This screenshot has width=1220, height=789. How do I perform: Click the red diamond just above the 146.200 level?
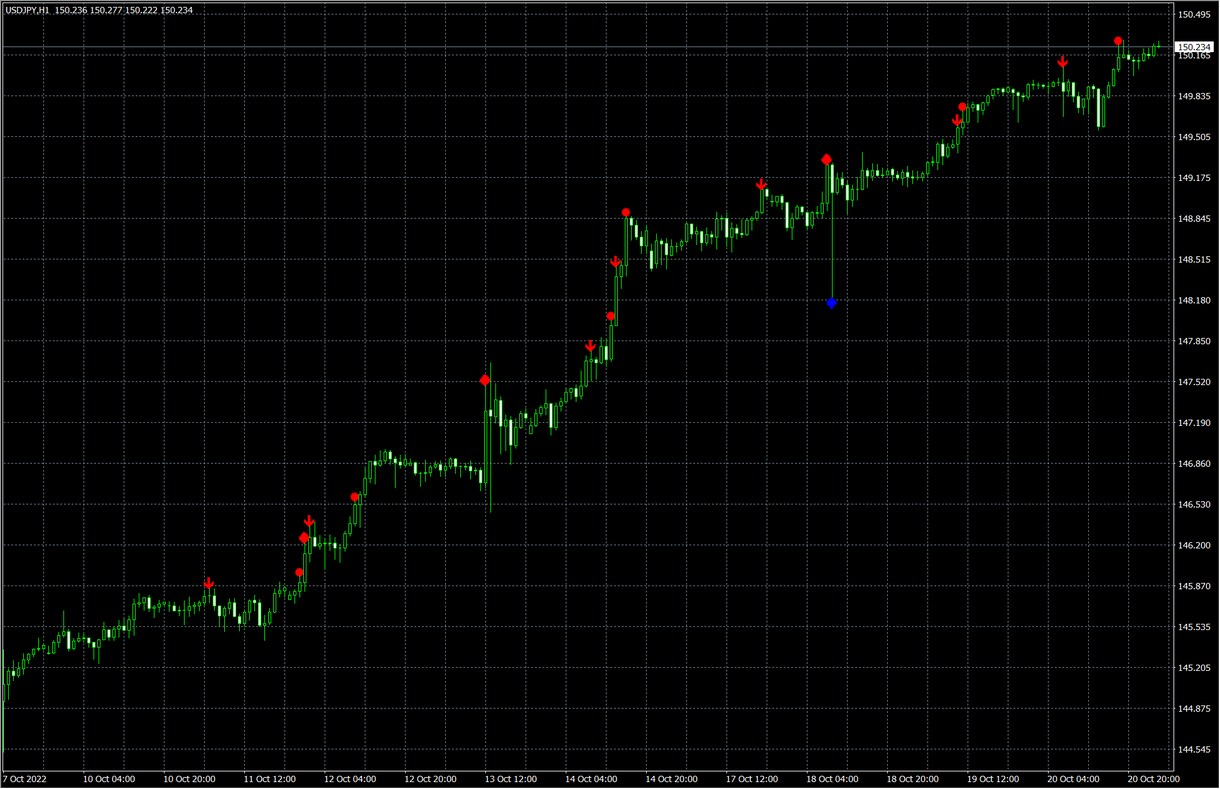coord(304,538)
